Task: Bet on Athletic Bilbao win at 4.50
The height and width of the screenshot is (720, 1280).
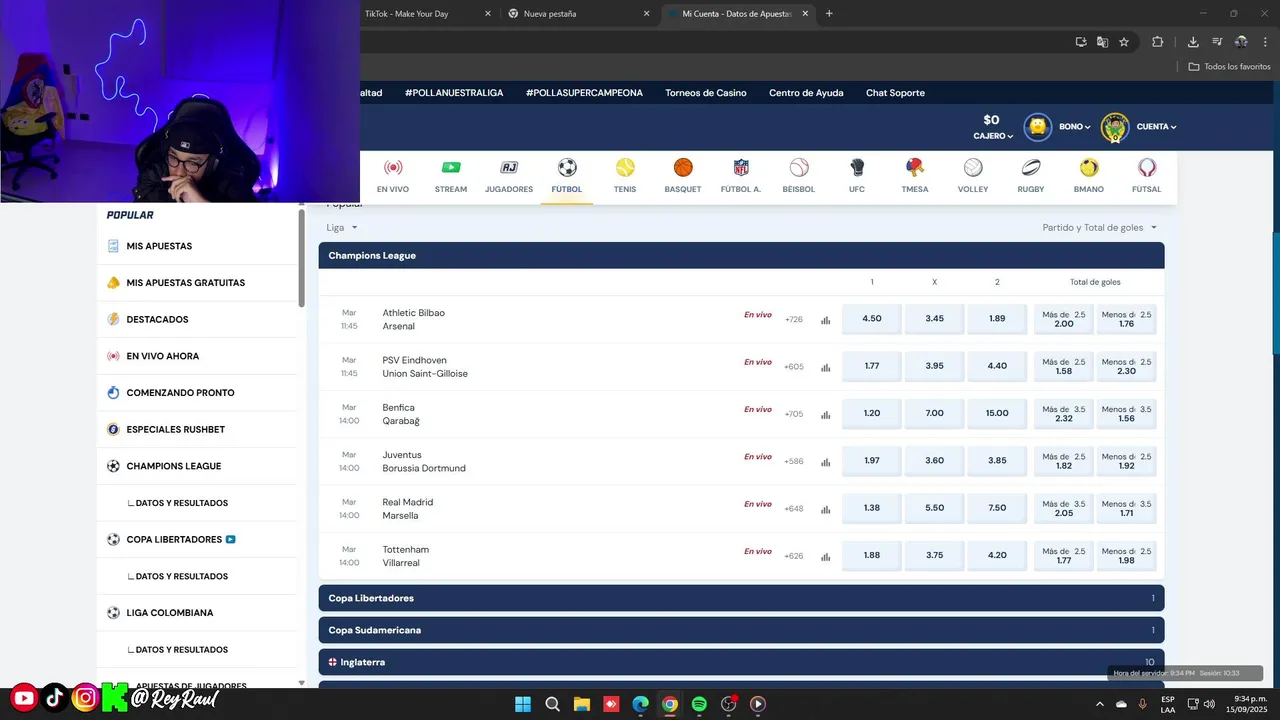Action: point(872,319)
